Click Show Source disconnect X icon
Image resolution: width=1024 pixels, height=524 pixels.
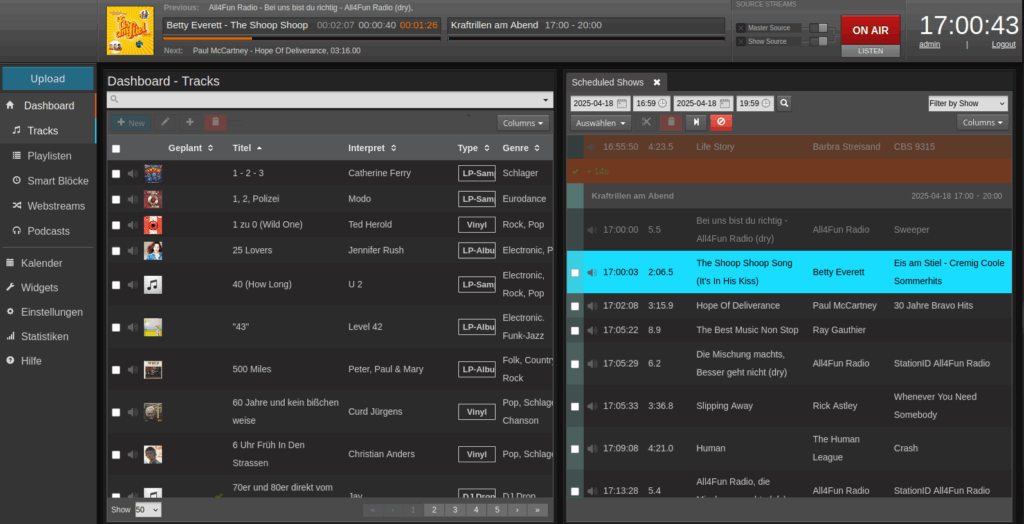point(741,42)
